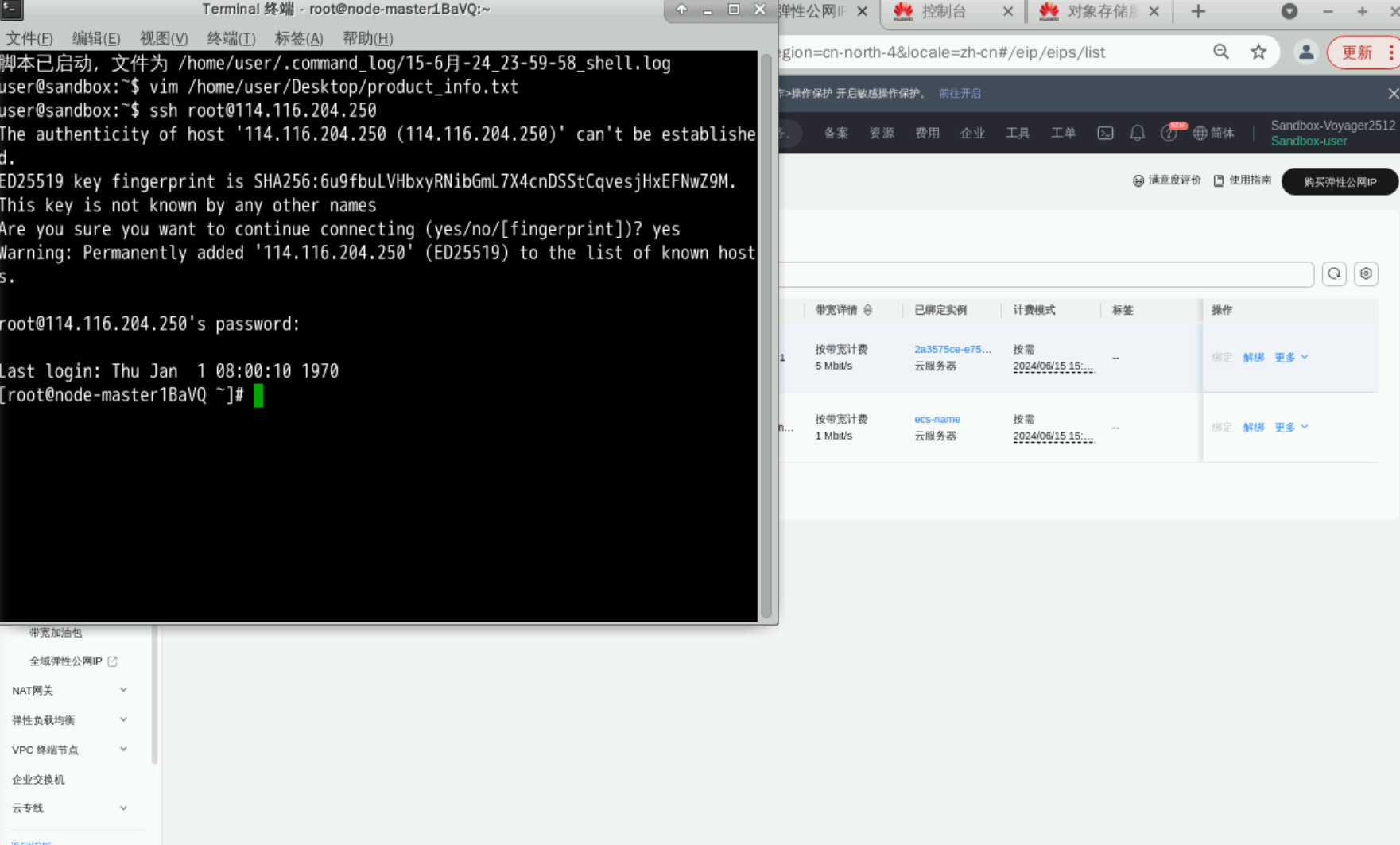Open bound instance ecs-name link
The image size is (1400, 845).
coord(937,419)
